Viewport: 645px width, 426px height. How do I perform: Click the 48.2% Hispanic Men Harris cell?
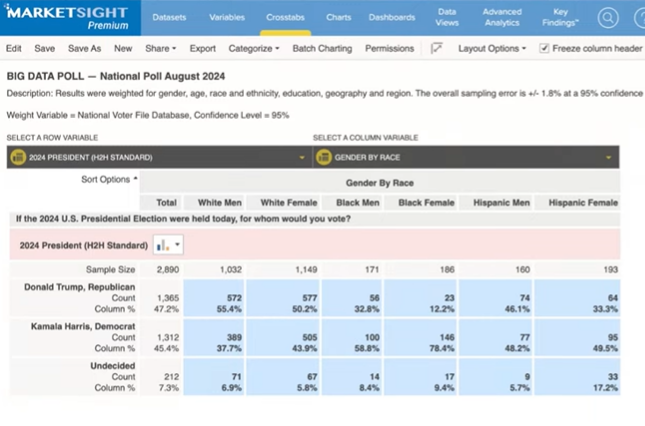pyautogui.click(x=517, y=348)
